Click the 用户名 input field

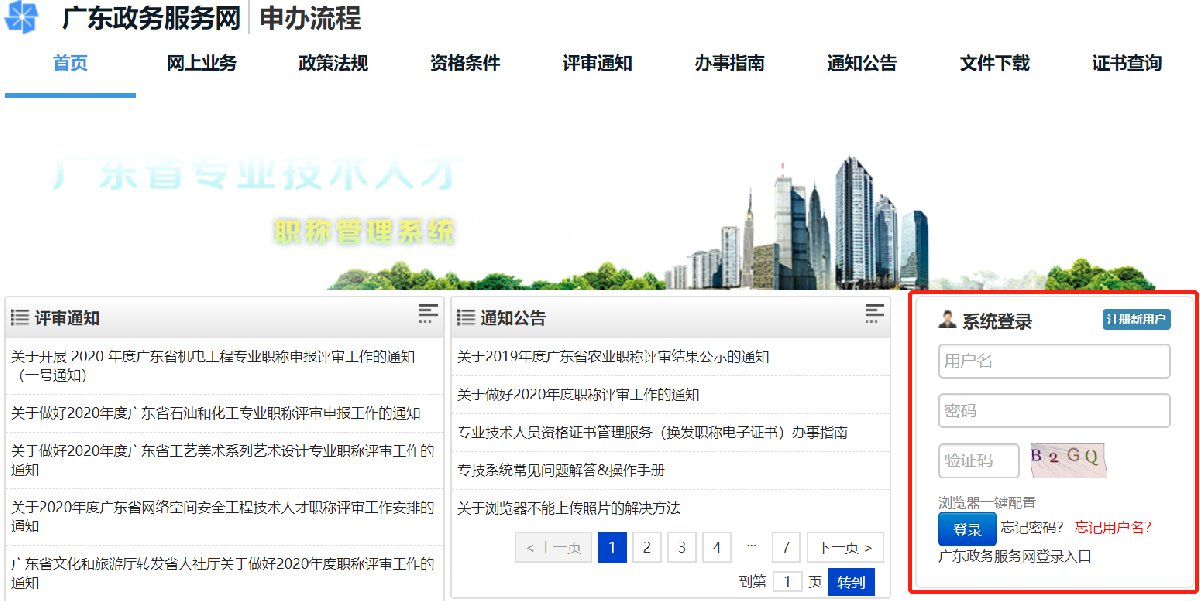[x=1054, y=362]
